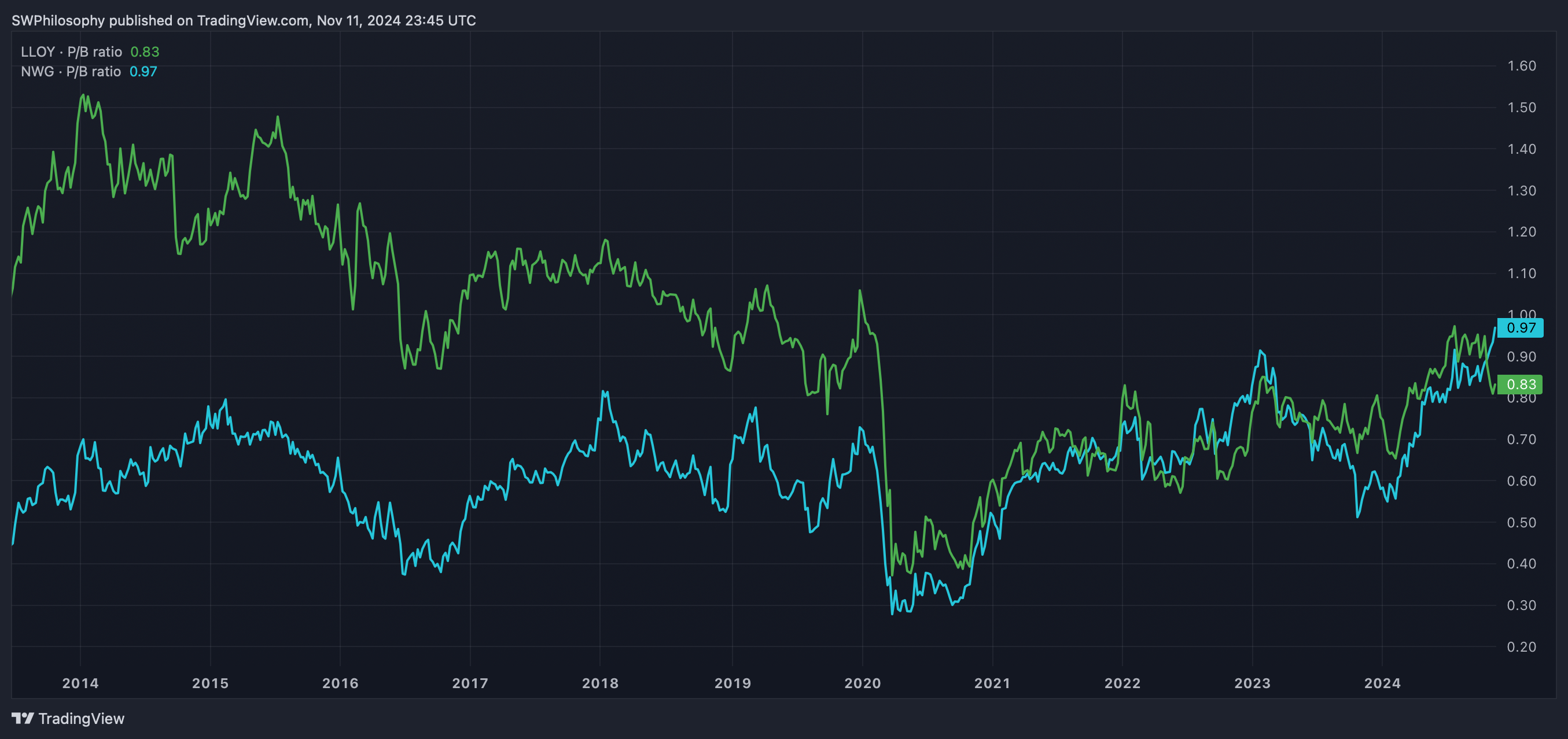
Task: Click the cyan 0.97 price axis tag
Action: coord(1520,328)
